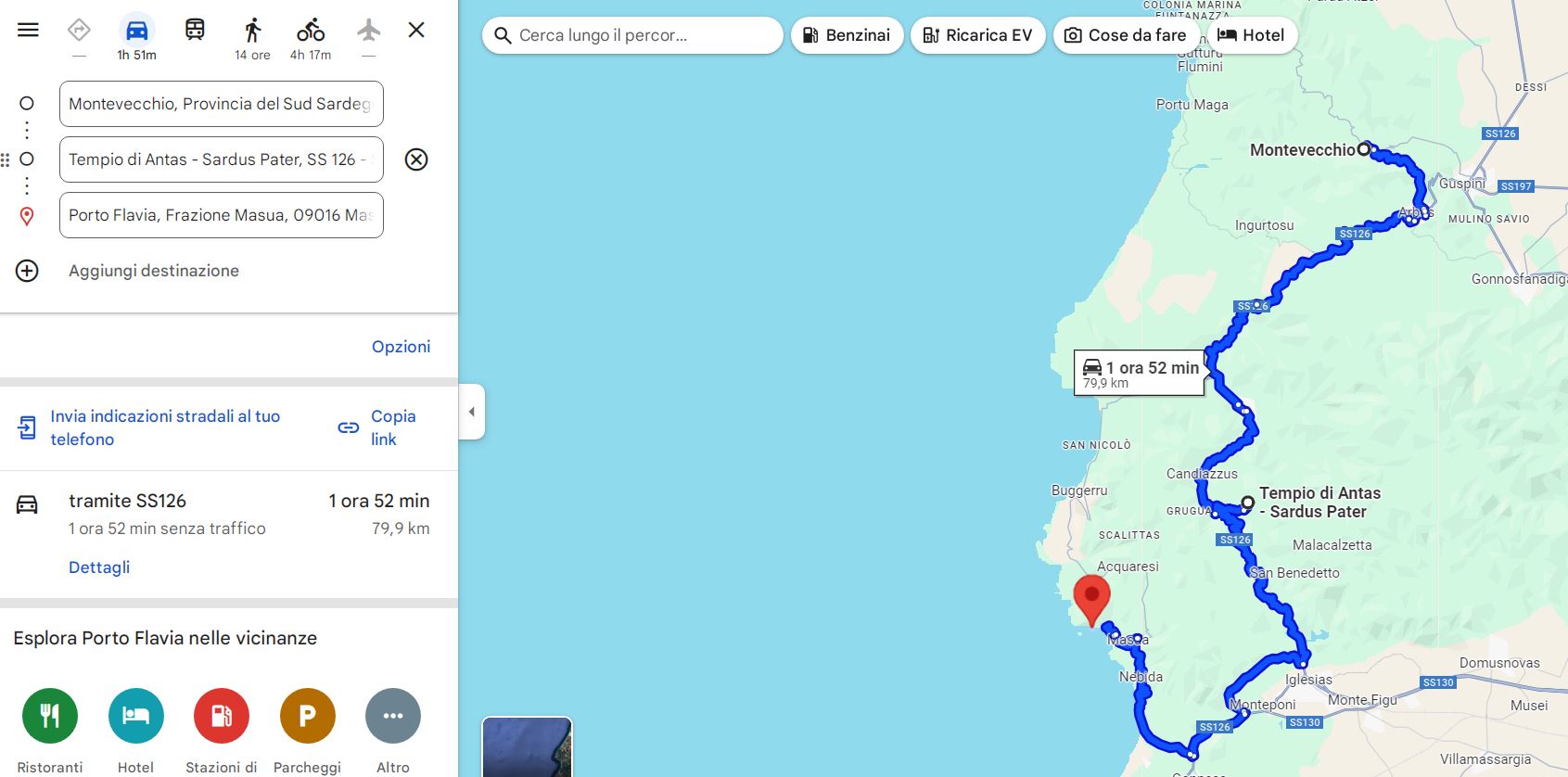The height and width of the screenshot is (777, 1568).
Task: Click Copia link
Action: pyautogui.click(x=377, y=427)
